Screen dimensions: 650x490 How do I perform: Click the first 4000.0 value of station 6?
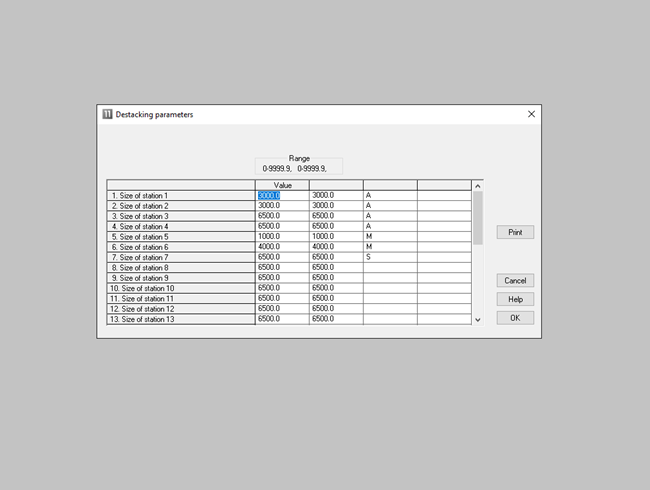tap(281, 247)
